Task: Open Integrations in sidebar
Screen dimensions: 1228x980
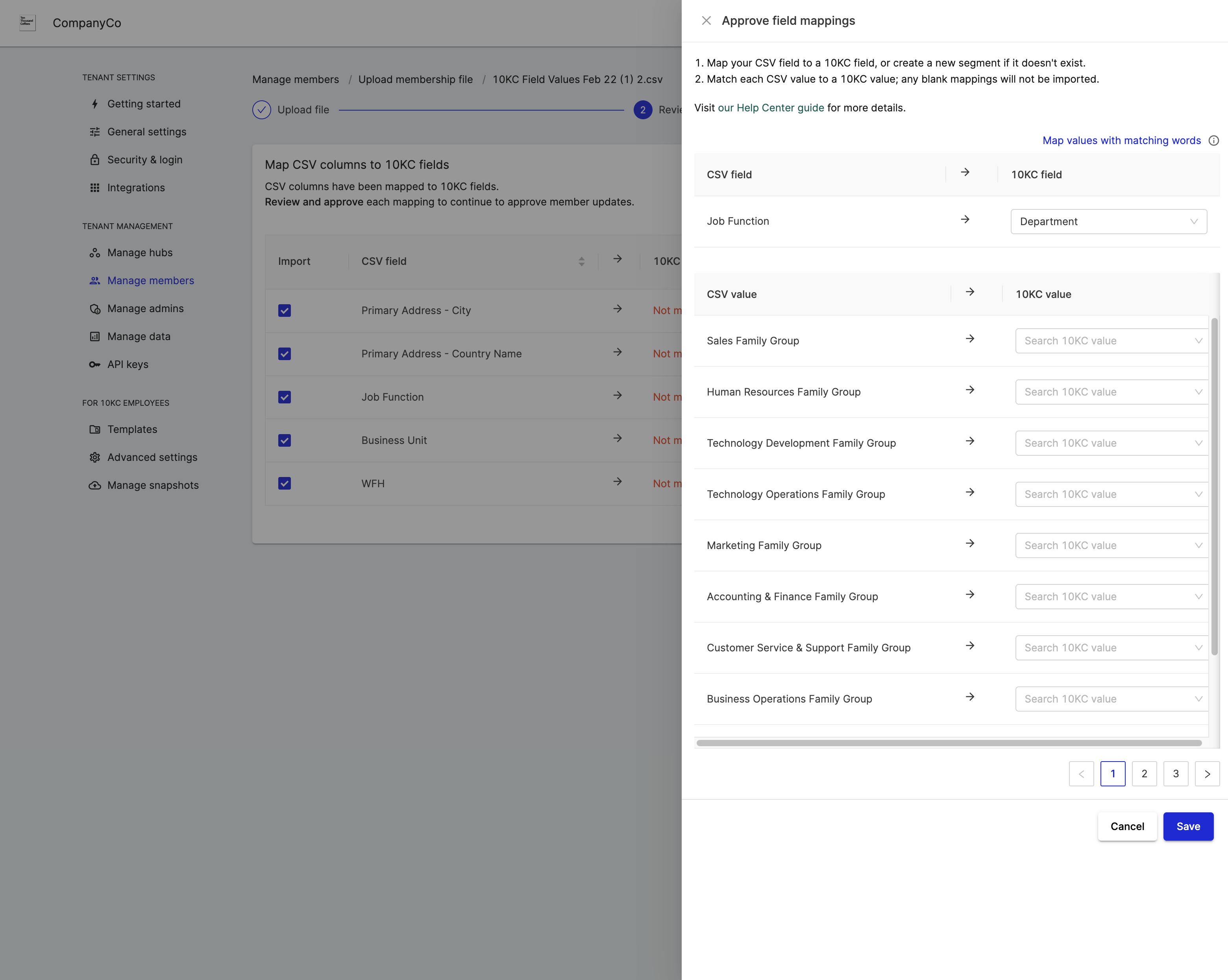Action: point(135,187)
